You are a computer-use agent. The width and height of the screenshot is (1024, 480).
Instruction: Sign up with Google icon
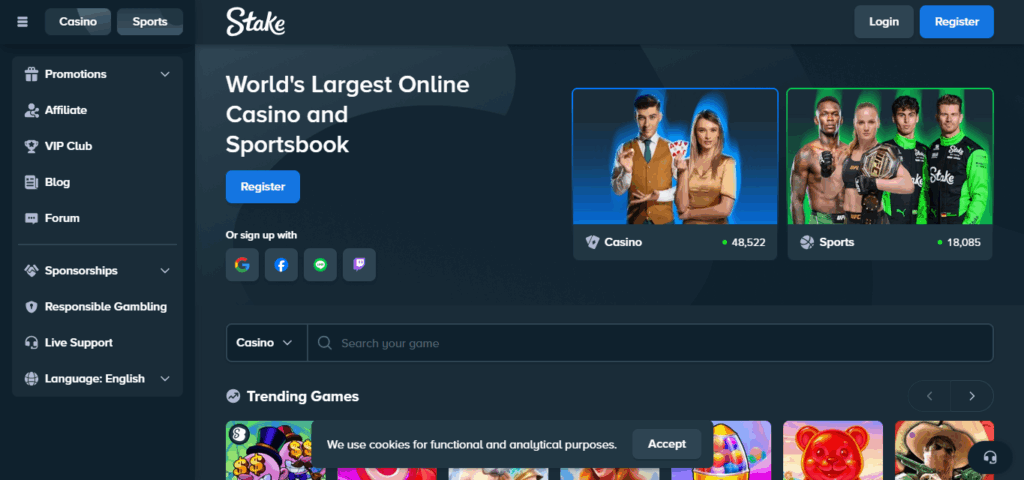[x=242, y=265]
